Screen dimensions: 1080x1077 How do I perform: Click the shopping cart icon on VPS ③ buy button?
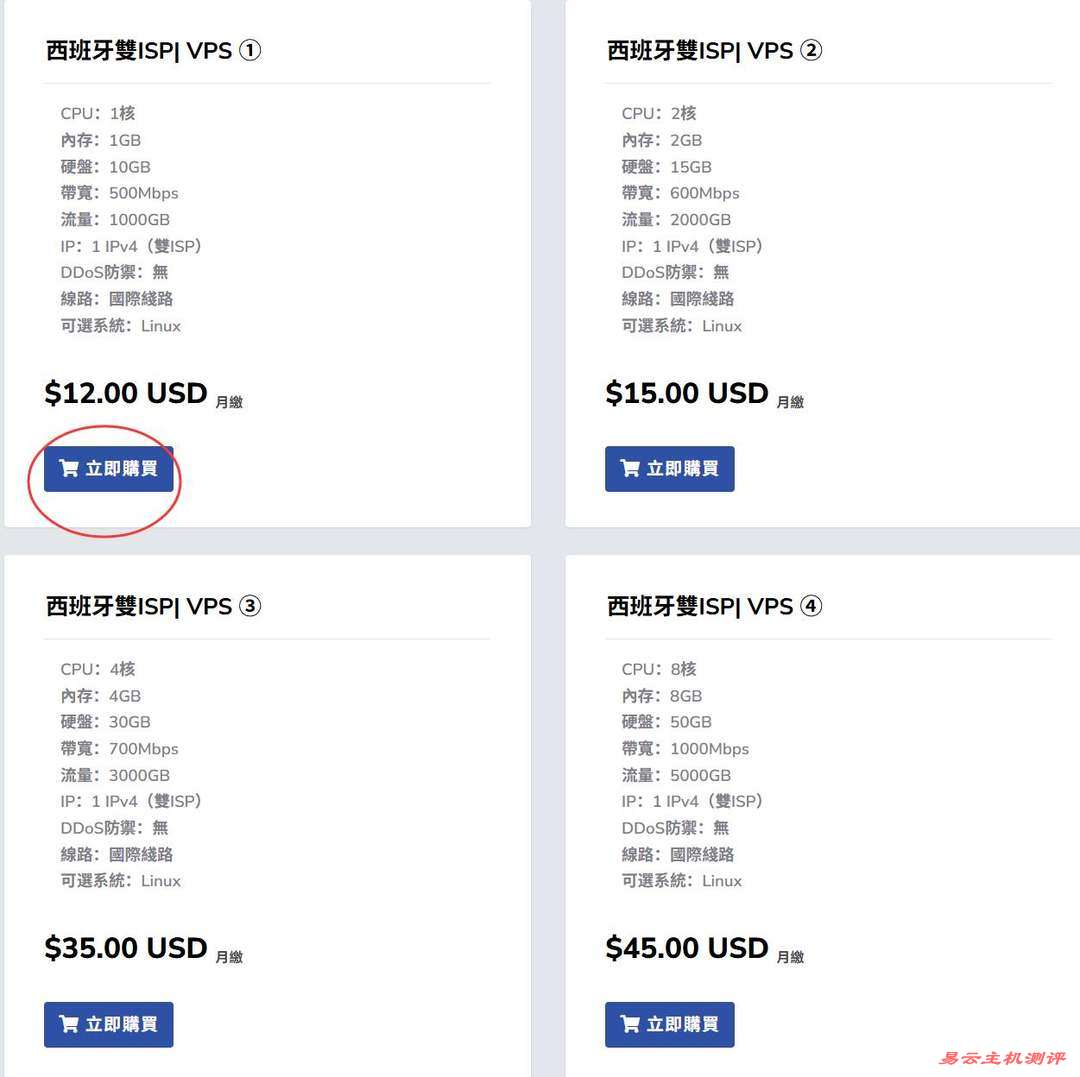[x=69, y=1024]
